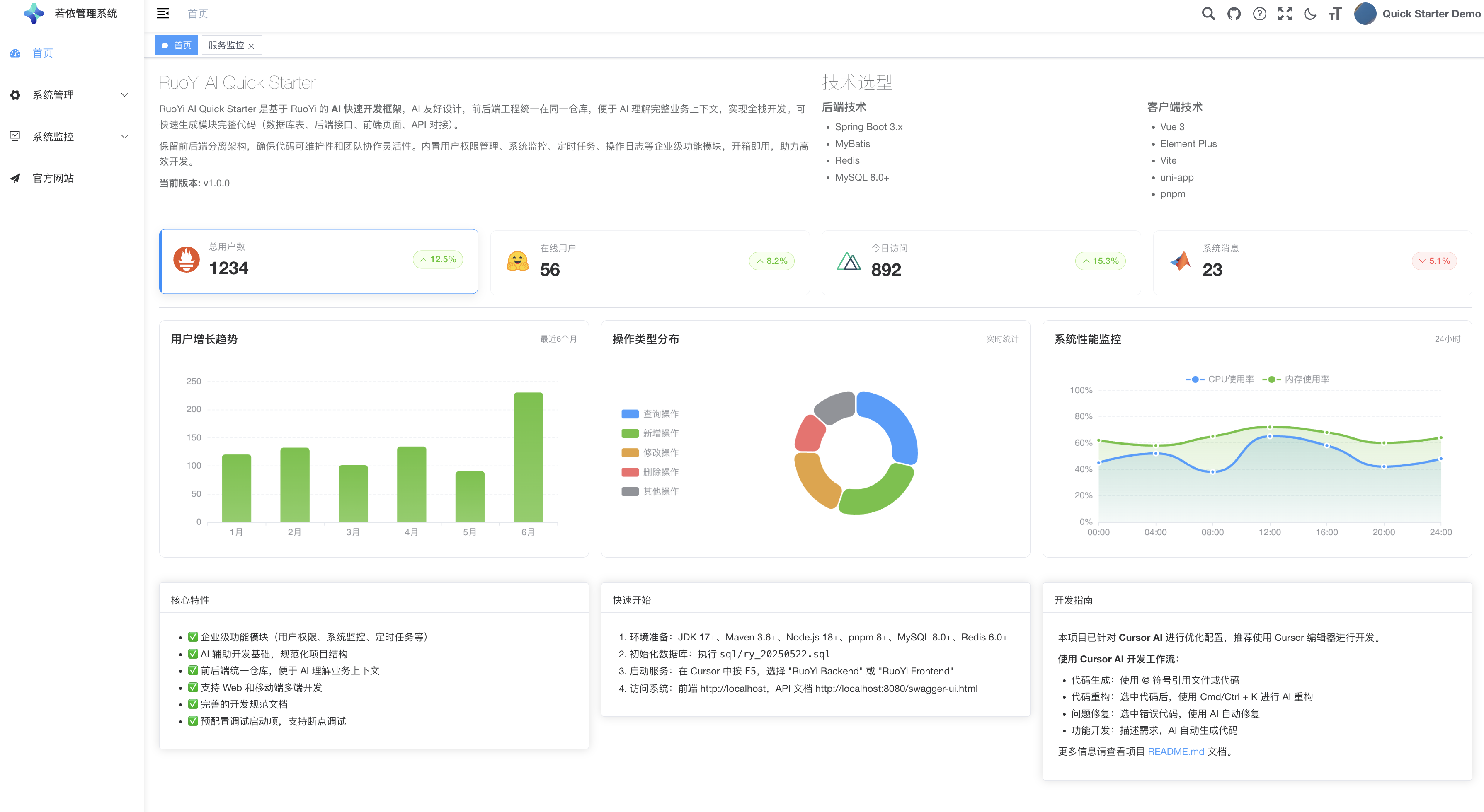Viewport: 1484px width, 812px height.
Task: Click the 12.5% growth badge
Action: click(438, 260)
